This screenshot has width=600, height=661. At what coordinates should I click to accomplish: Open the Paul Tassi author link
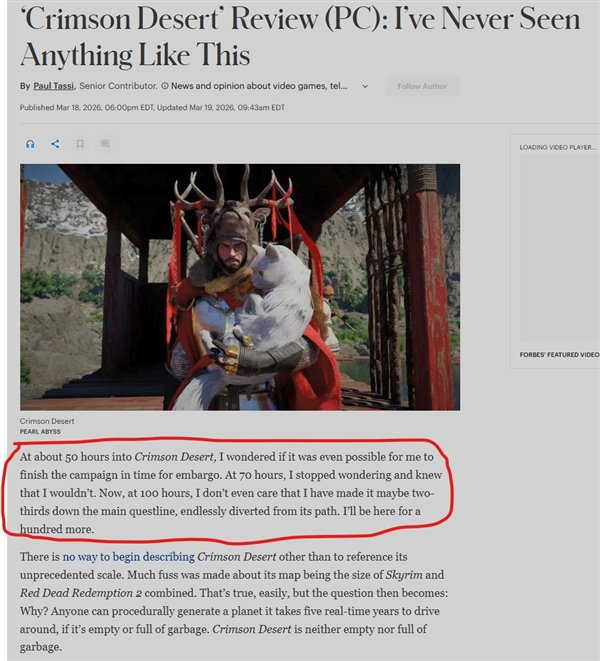54,86
